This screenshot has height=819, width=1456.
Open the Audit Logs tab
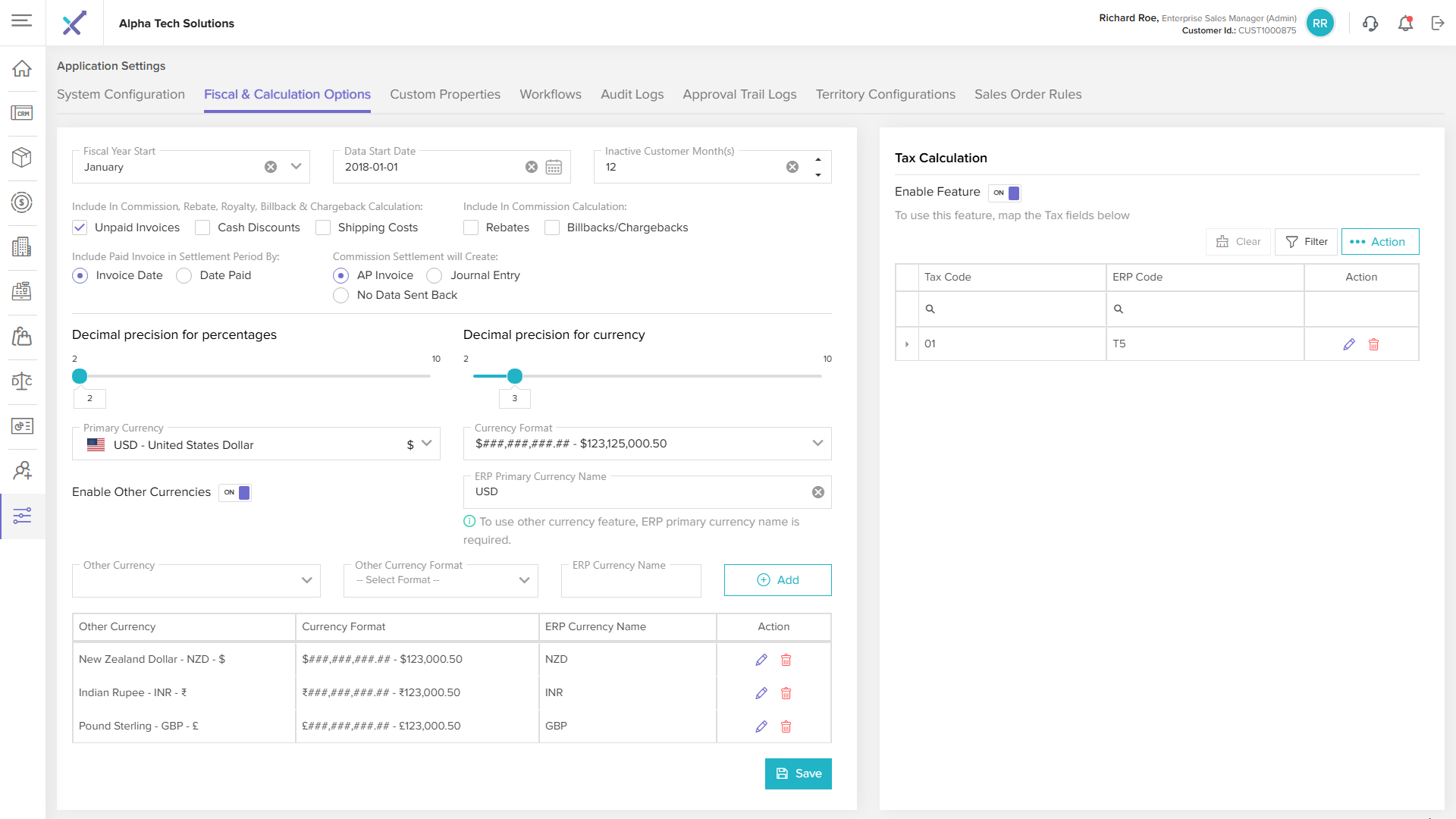(632, 94)
